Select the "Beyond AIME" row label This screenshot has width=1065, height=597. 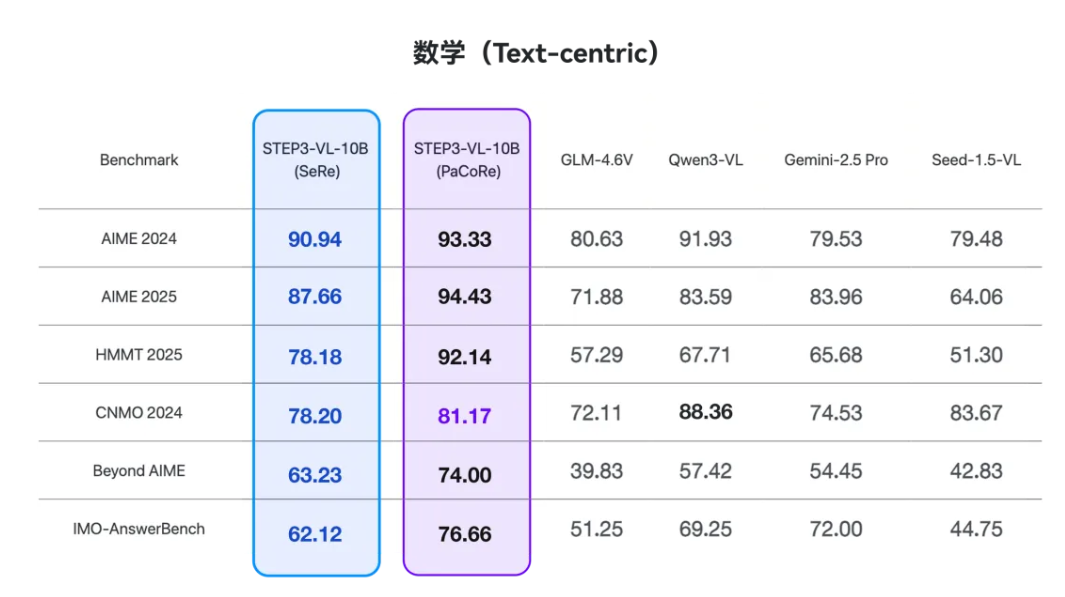point(138,471)
